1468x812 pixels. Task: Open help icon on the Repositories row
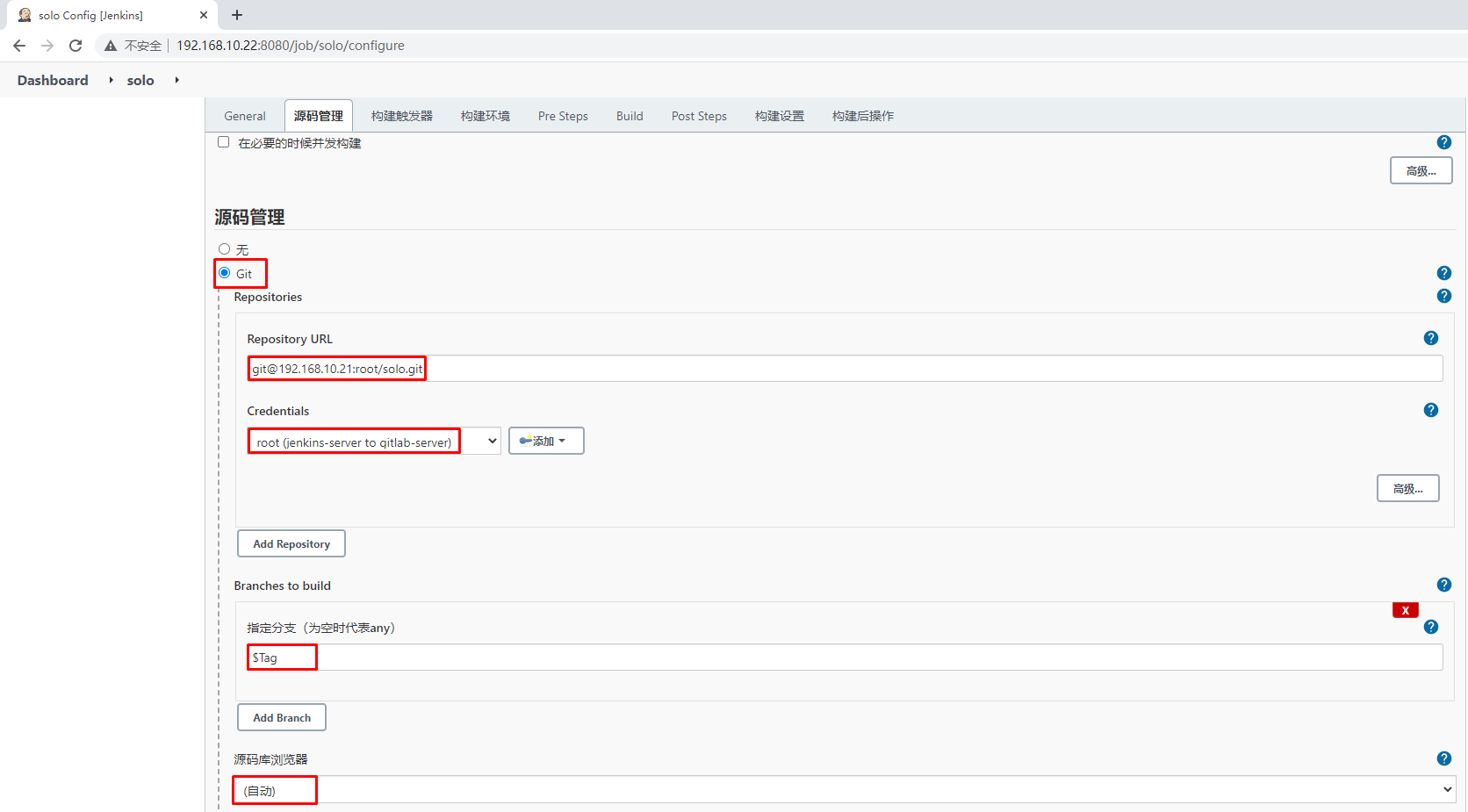1444,296
